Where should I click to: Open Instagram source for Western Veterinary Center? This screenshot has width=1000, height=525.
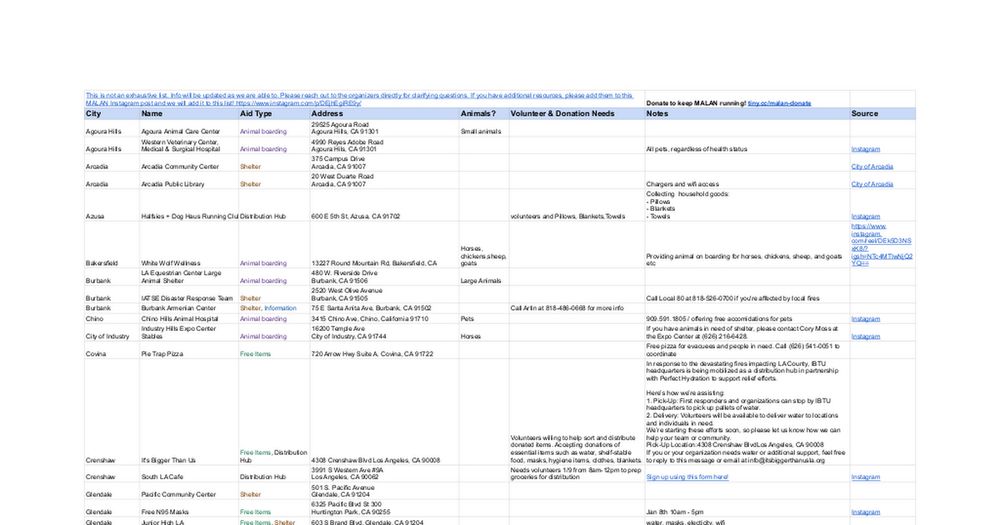click(865, 149)
